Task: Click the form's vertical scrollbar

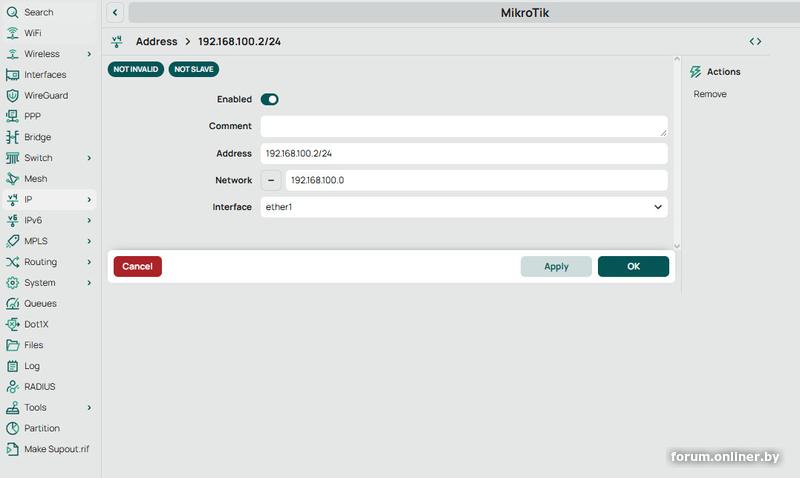Action: coord(677,152)
